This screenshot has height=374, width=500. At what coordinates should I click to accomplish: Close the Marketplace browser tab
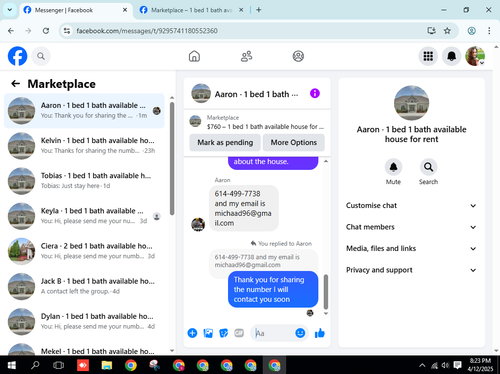(x=241, y=10)
